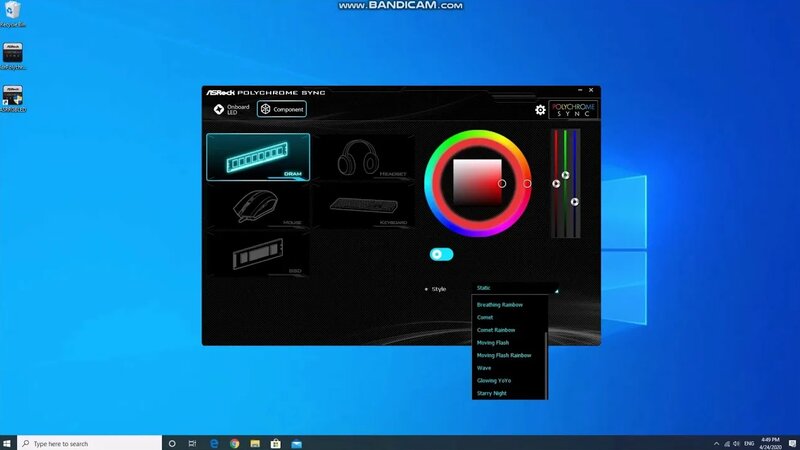The width and height of the screenshot is (800, 450).
Task: Open the Style dropdown showing Static
Action: coord(516,288)
